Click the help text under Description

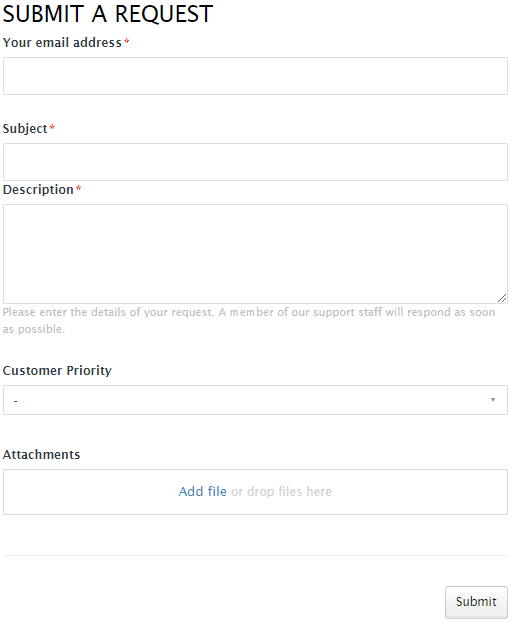click(249, 320)
